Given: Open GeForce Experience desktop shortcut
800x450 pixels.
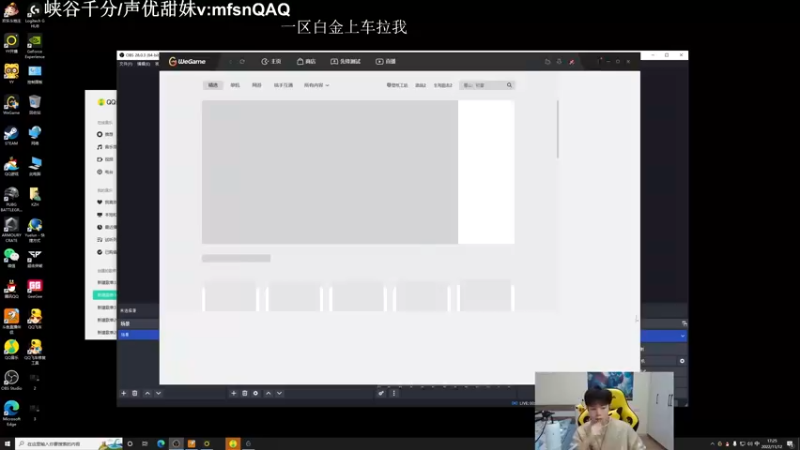Looking at the screenshot, I should (x=35, y=46).
